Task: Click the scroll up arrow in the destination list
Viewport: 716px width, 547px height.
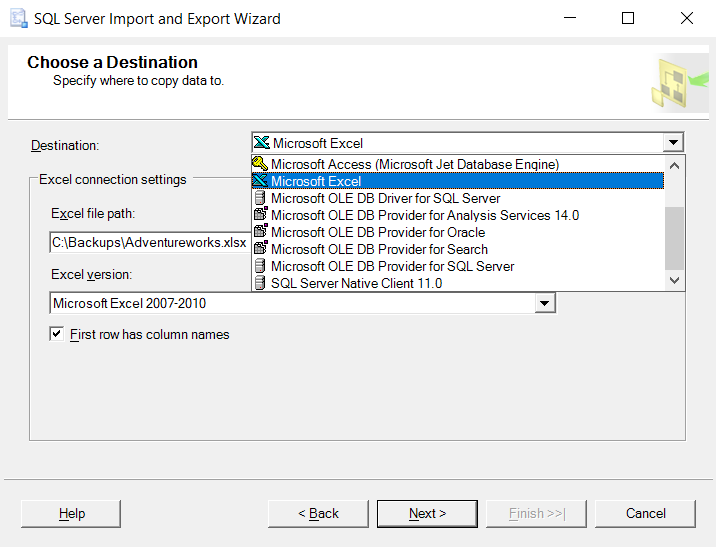Action: pyautogui.click(x=674, y=166)
